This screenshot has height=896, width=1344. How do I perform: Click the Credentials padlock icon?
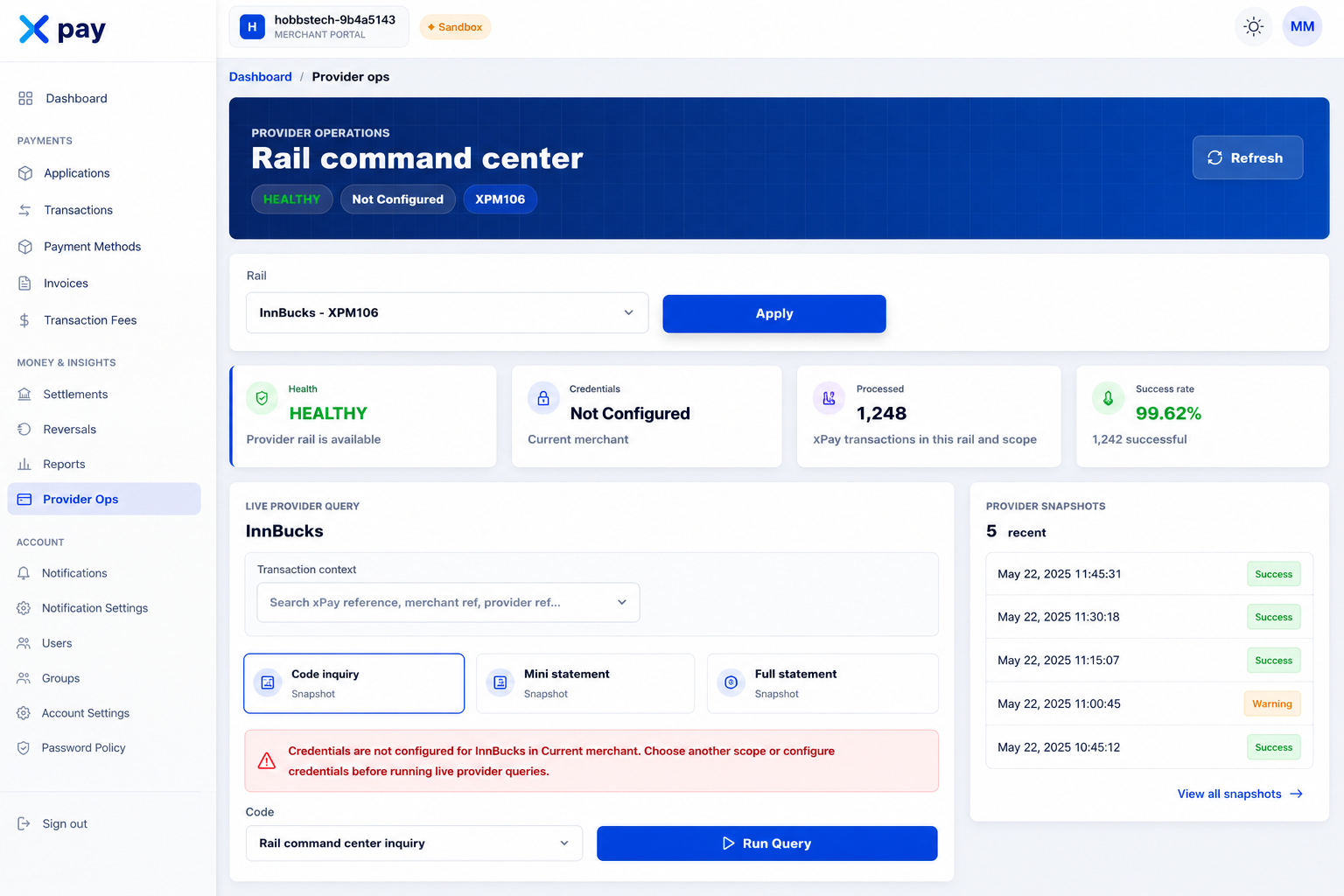pyautogui.click(x=543, y=398)
